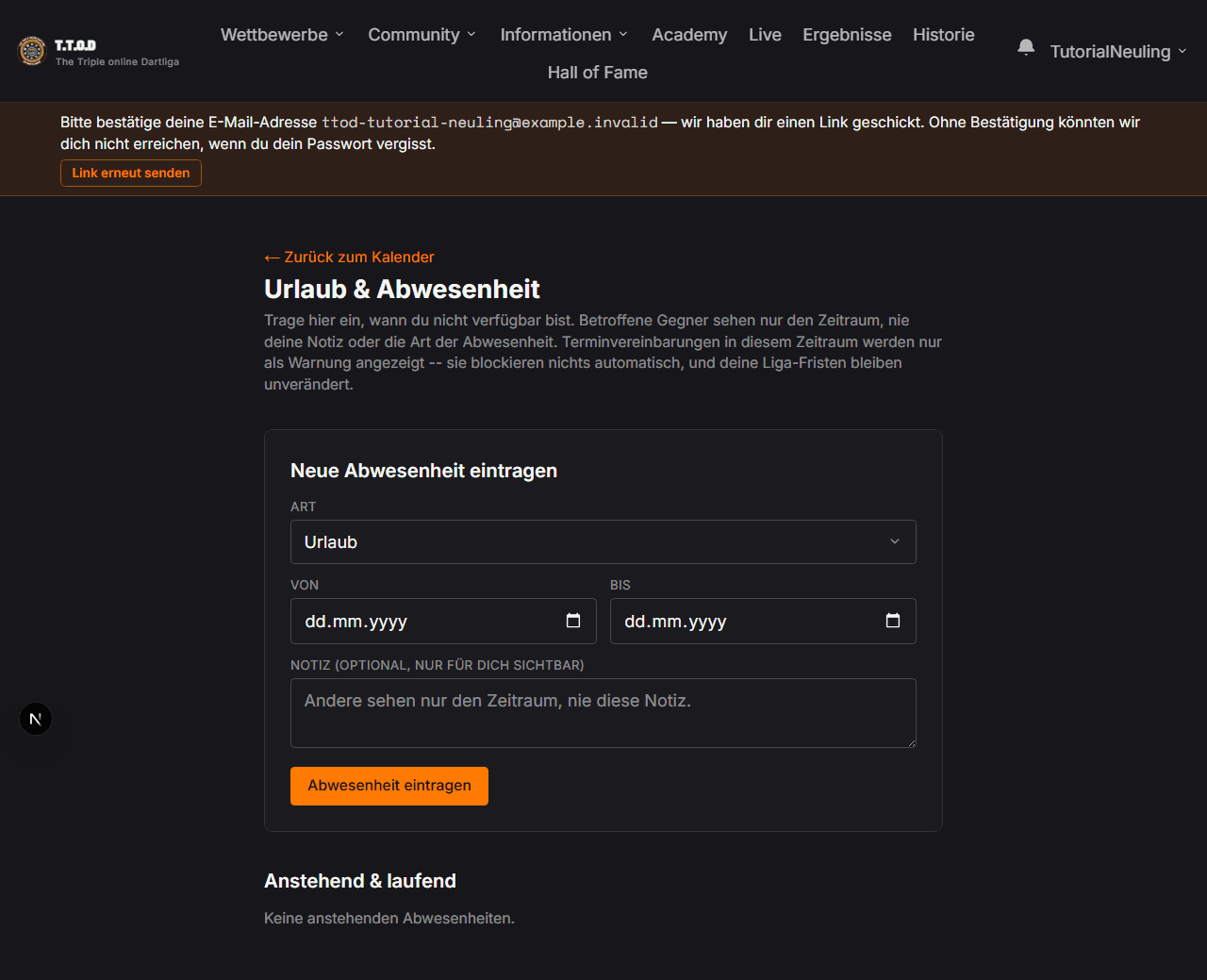The height and width of the screenshot is (980, 1207).
Task: Expand the Informationen menu
Action: tap(564, 35)
